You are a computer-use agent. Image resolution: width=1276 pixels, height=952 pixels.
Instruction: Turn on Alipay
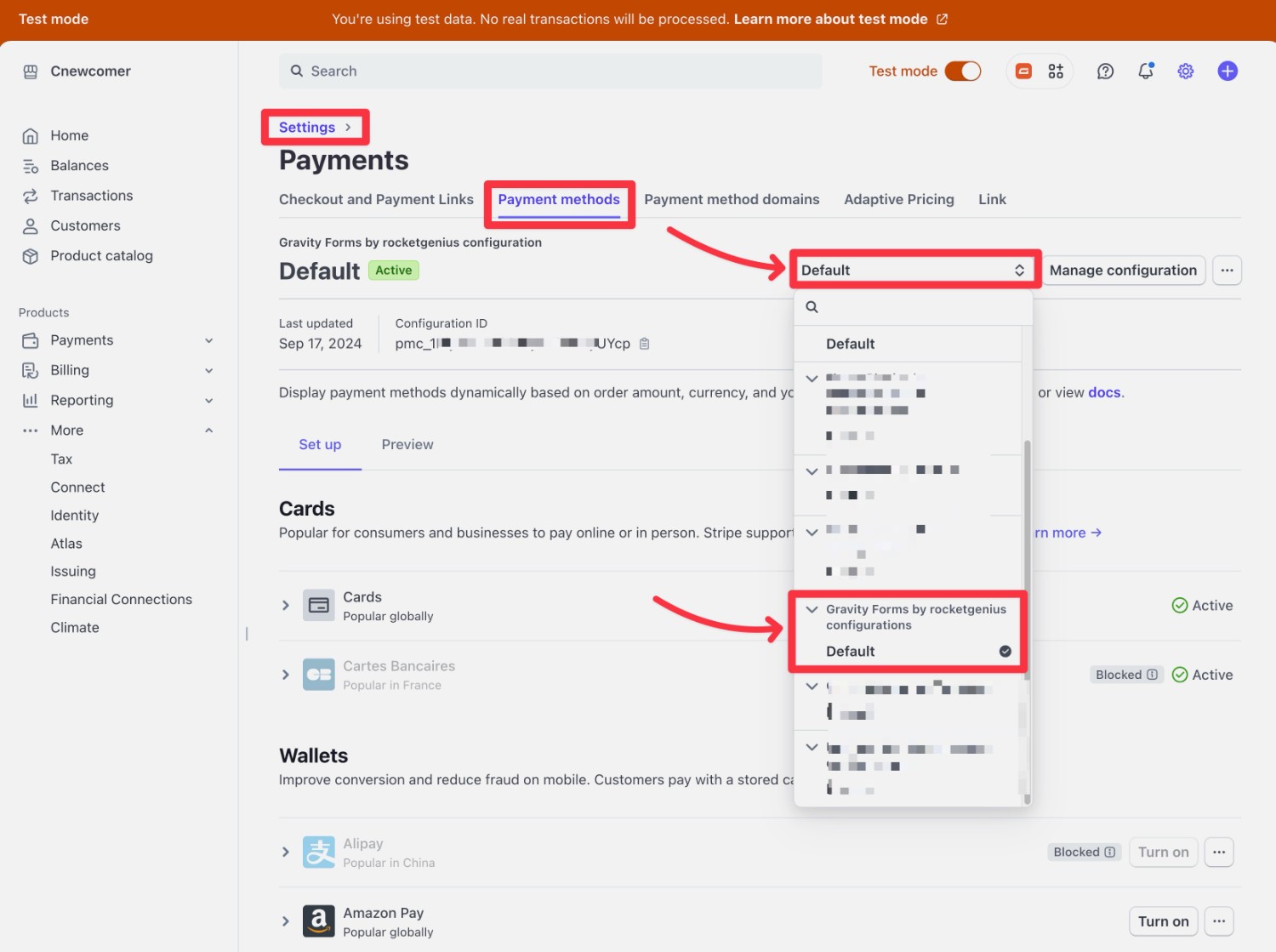[x=1163, y=852]
